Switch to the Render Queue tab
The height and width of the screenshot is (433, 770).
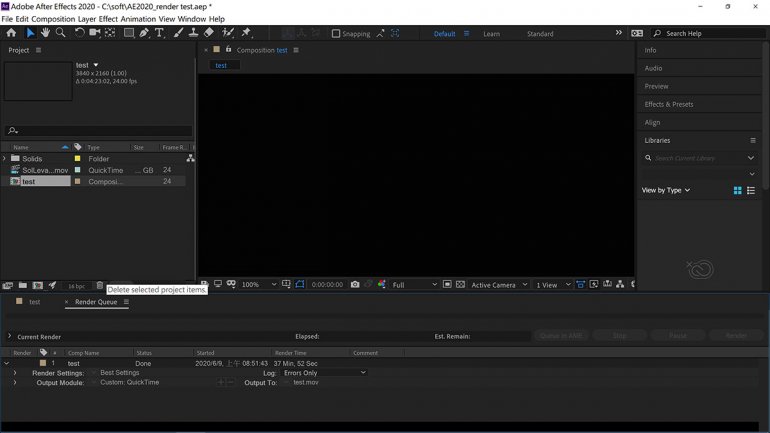pyautogui.click(x=96, y=302)
